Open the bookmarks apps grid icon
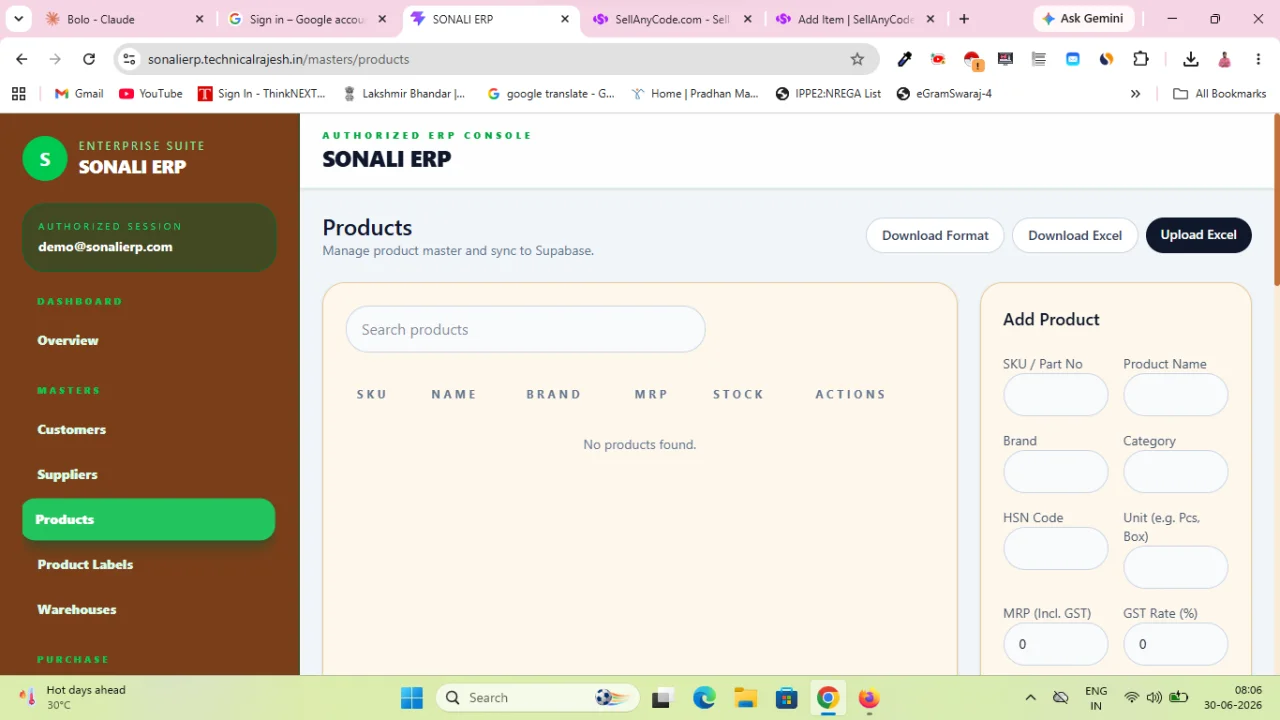Screen dimensions: 1280x720 [x=18, y=94]
